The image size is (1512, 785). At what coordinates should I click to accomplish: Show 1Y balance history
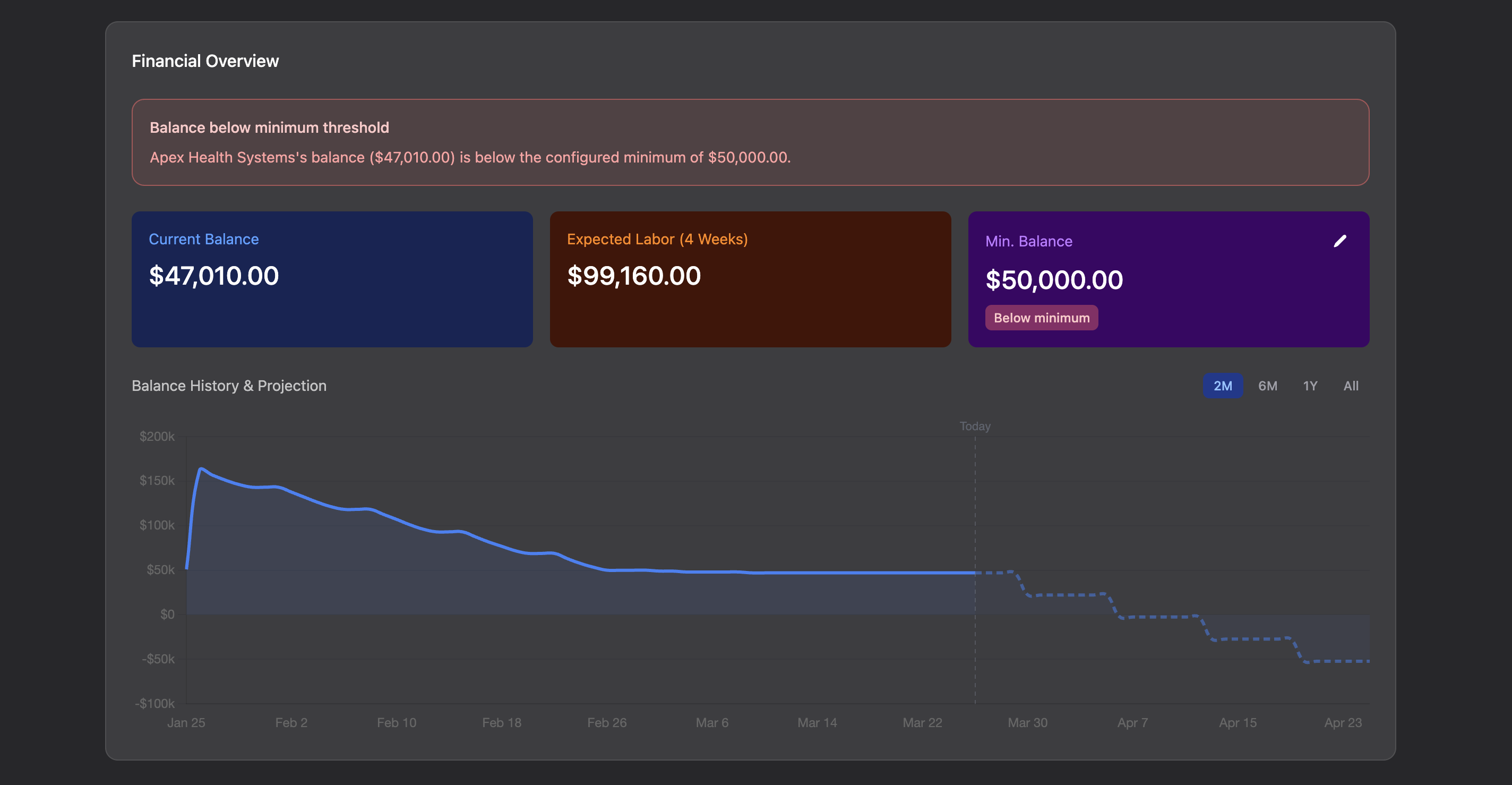pyautogui.click(x=1310, y=385)
